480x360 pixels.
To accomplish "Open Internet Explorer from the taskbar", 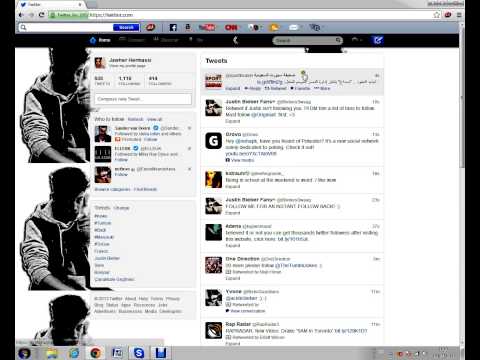I will [x=74, y=353].
